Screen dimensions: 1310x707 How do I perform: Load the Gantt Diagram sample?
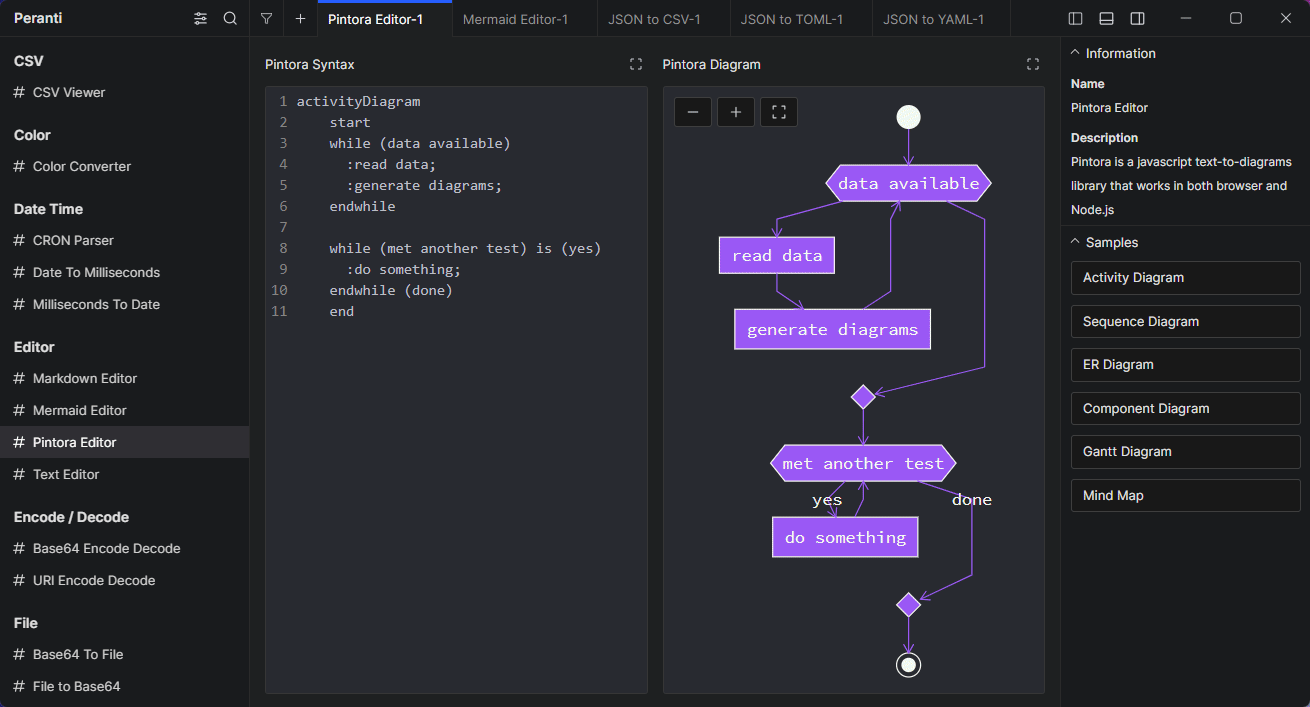coord(1185,452)
